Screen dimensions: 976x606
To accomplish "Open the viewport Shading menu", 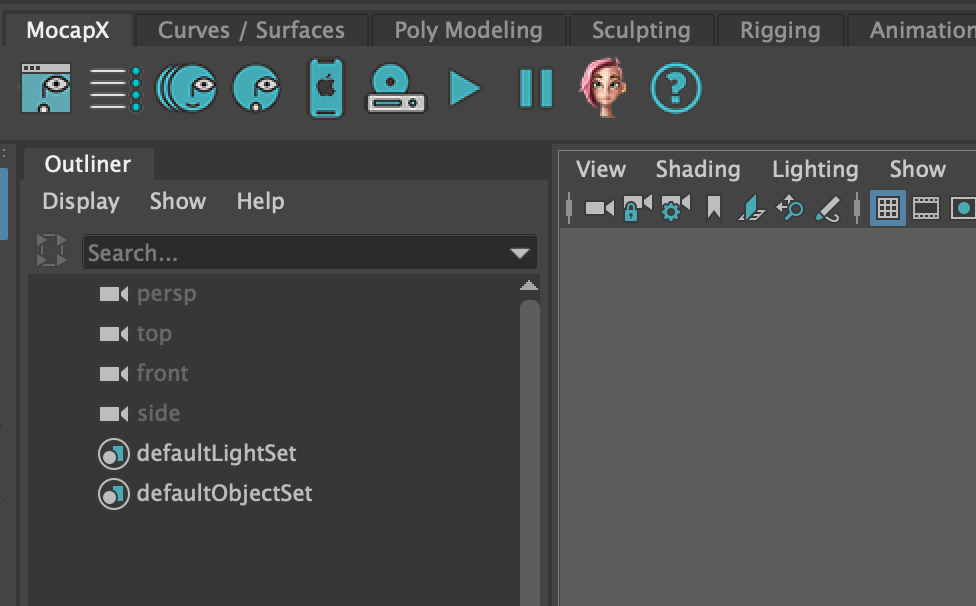I will tap(698, 169).
